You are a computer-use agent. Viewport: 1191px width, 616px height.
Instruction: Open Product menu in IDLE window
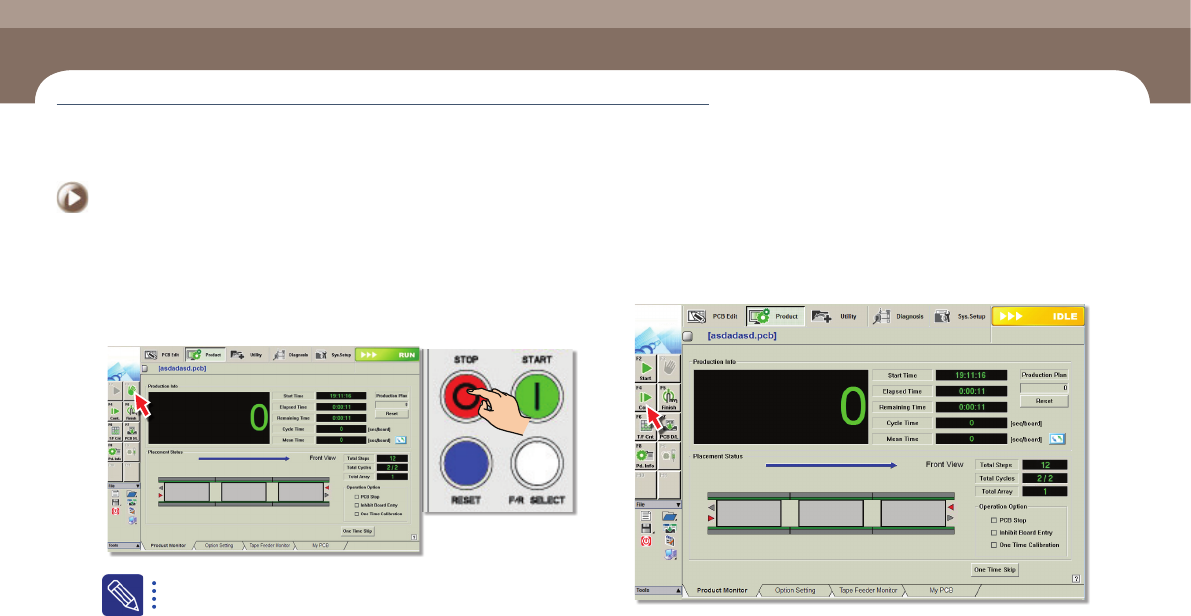[x=775, y=316]
